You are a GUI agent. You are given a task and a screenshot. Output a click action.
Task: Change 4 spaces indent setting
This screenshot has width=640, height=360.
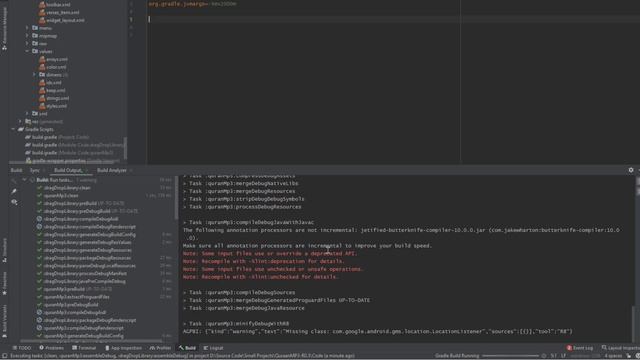[x=613, y=356]
